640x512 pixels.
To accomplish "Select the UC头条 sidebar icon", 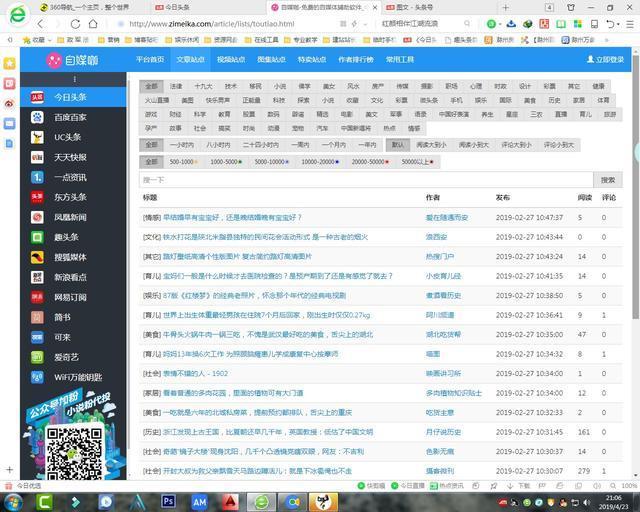I will tap(37, 137).
